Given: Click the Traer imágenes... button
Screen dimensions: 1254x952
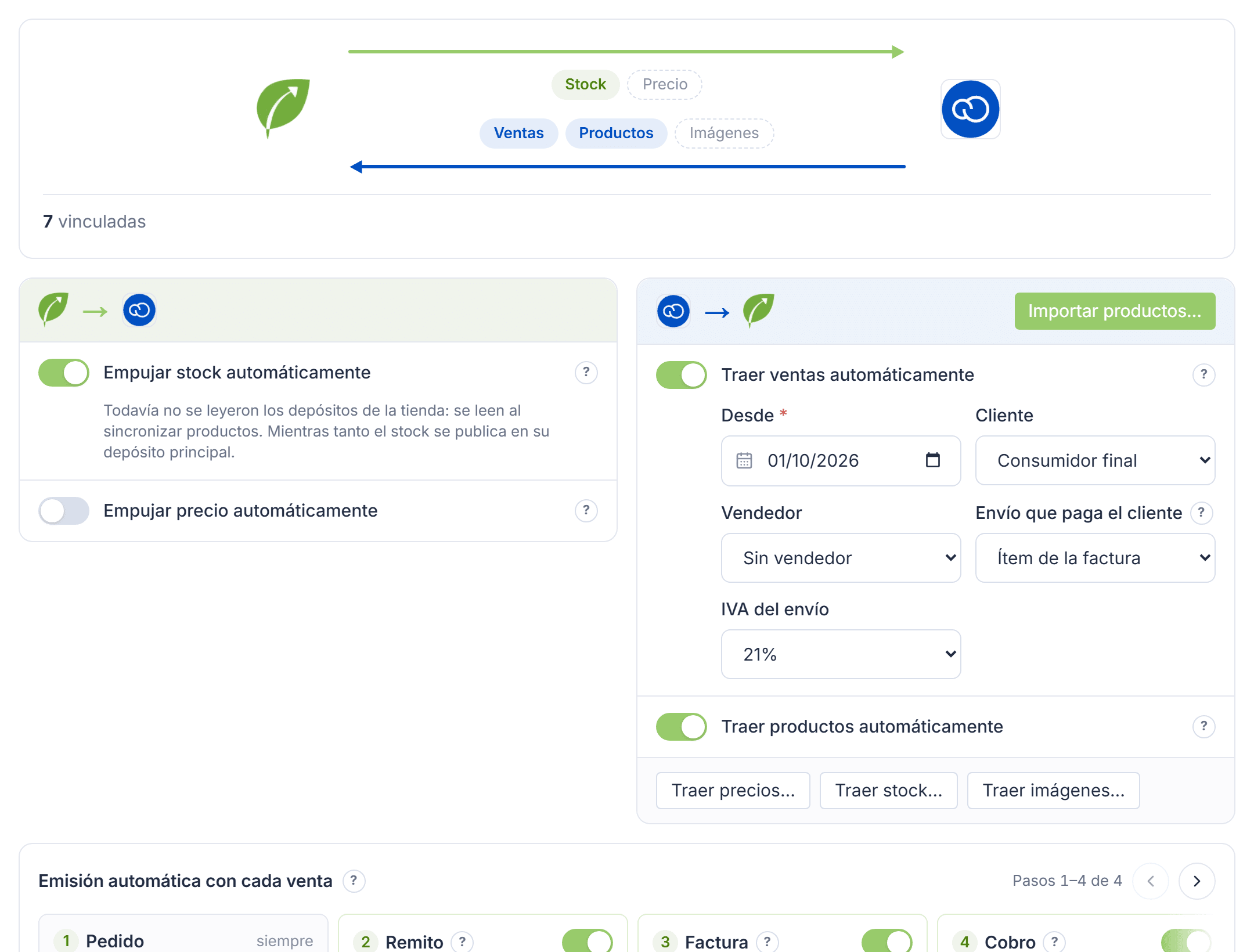Looking at the screenshot, I should pos(1053,790).
